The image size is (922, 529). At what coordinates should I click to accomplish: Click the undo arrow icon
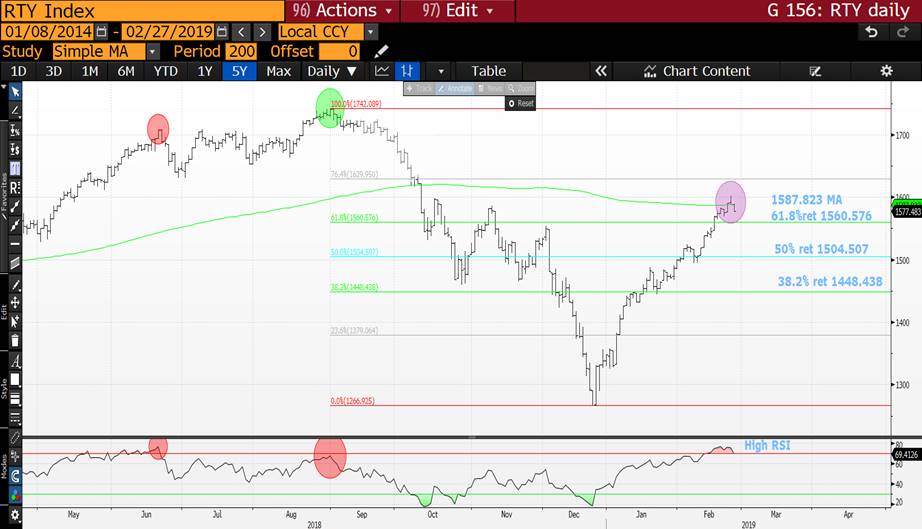click(x=871, y=32)
